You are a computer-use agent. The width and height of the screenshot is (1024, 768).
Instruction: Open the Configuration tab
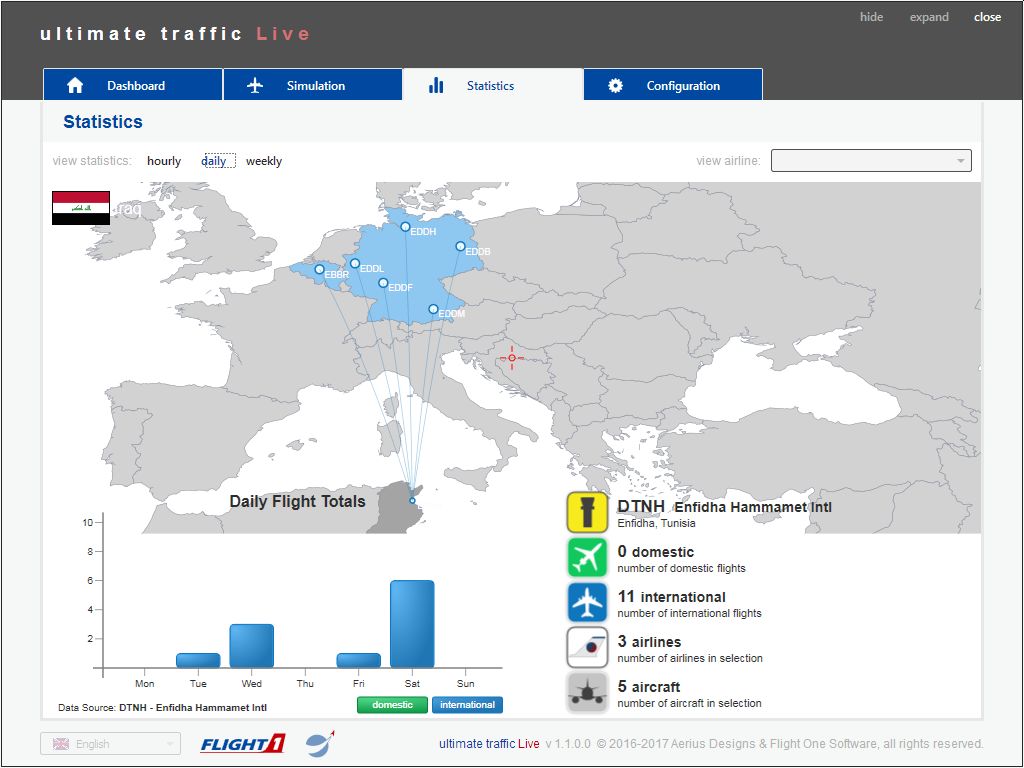pyautogui.click(x=672, y=85)
